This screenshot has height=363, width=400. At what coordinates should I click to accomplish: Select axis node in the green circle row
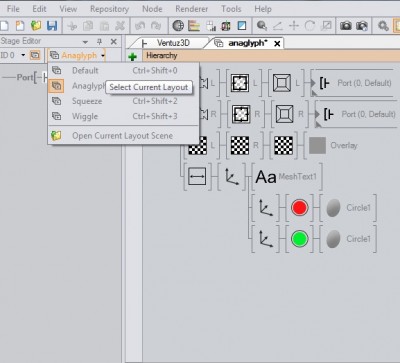[x=265, y=239]
